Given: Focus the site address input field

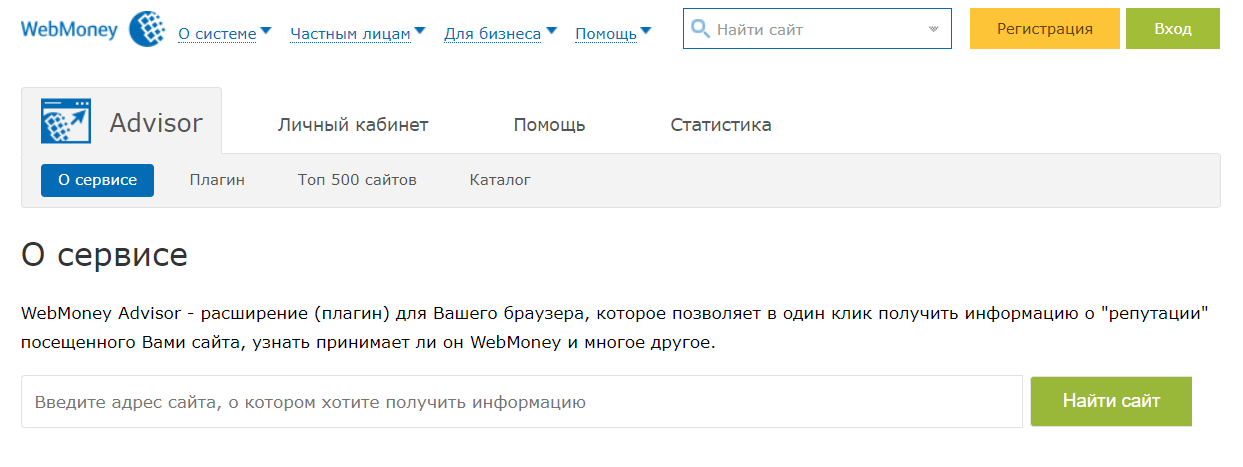Looking at the screenshot, I should (521, 402).
